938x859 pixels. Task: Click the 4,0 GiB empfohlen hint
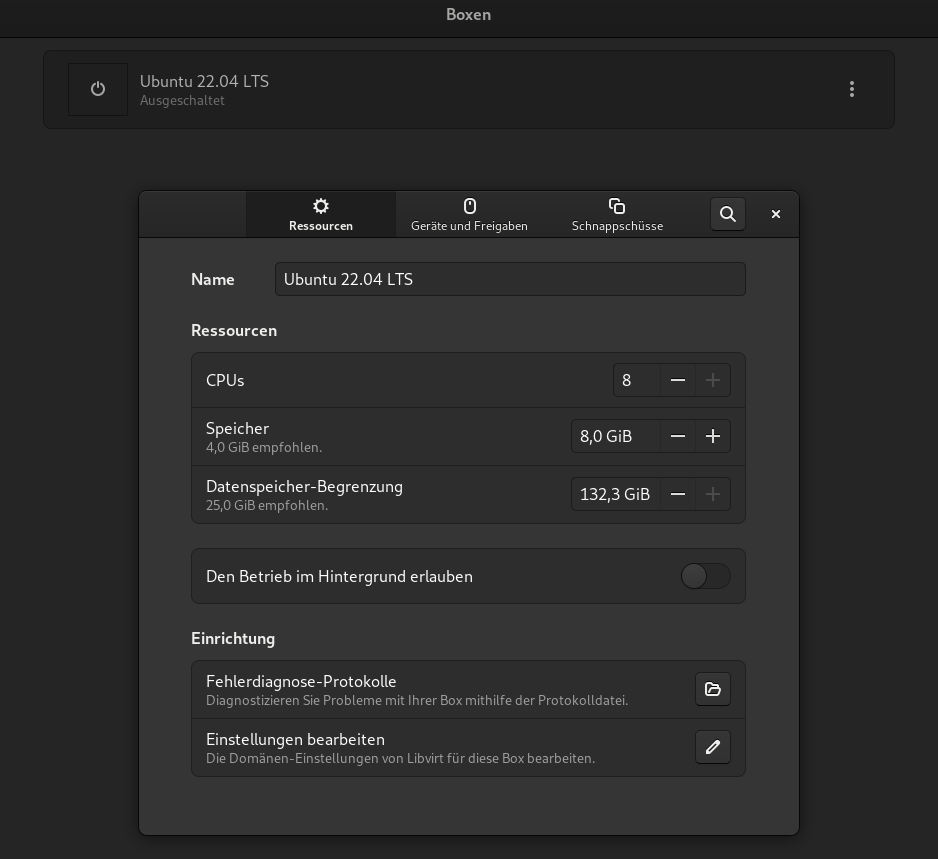(x=264, y=447)
